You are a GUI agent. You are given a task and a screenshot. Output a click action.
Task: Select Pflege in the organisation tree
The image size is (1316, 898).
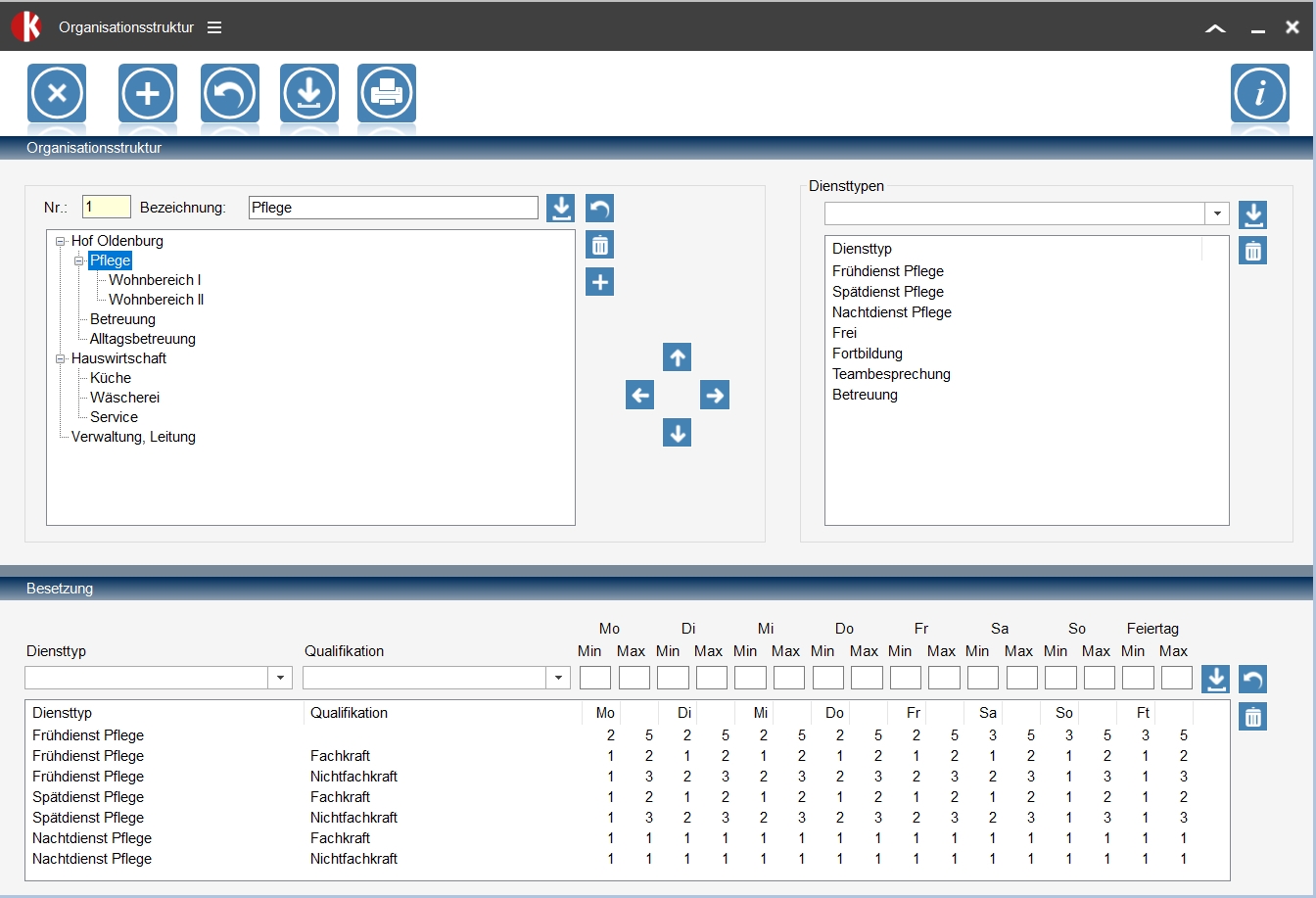coord(110,260)
